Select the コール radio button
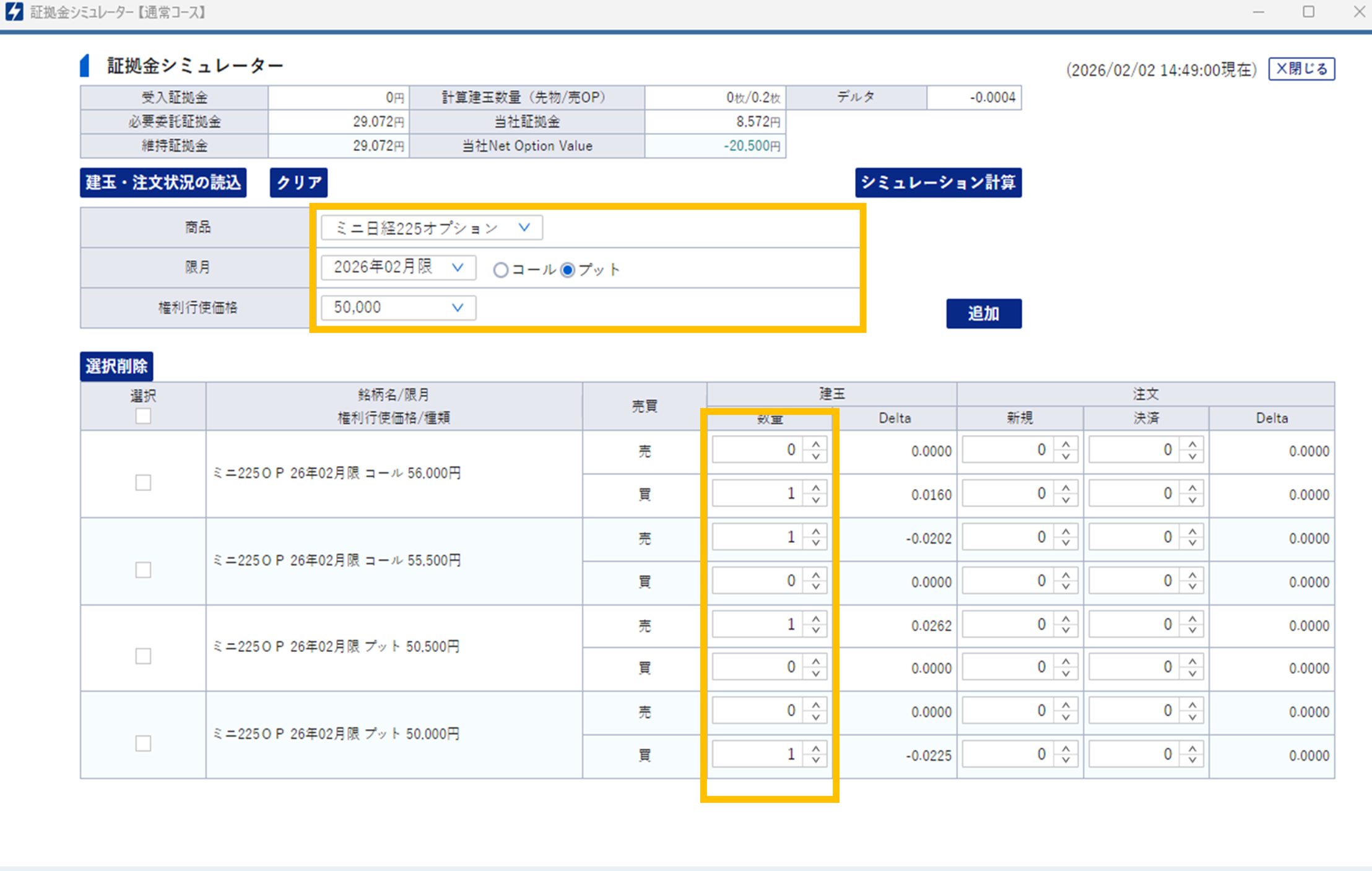 coord(501,270)
